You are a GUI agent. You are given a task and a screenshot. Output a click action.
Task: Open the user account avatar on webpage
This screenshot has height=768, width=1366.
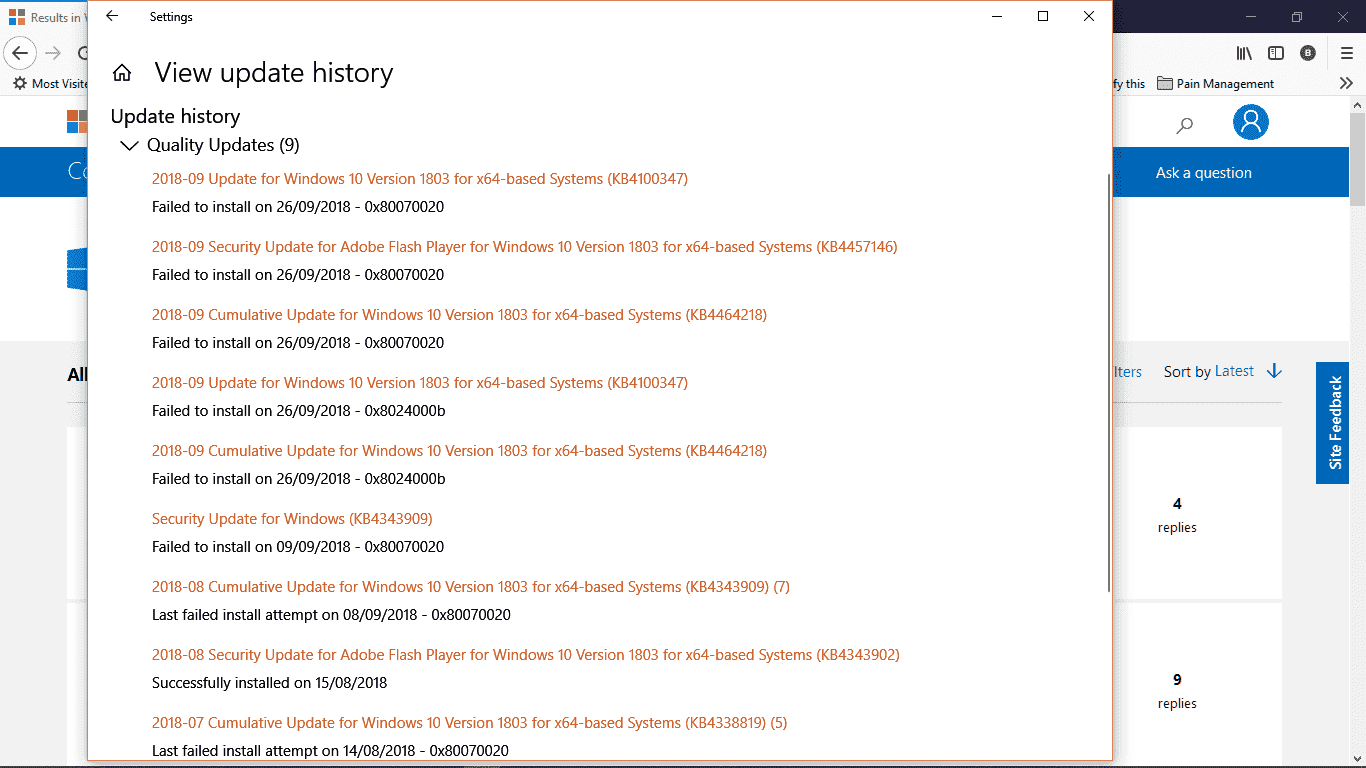pos(1251,122)
